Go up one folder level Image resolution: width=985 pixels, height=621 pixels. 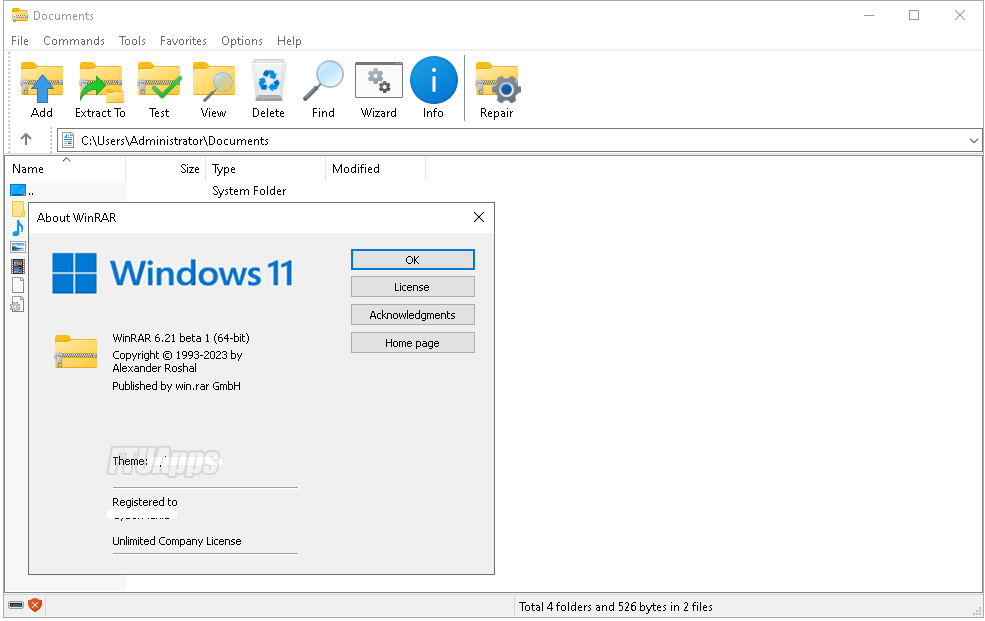(26, 139)
